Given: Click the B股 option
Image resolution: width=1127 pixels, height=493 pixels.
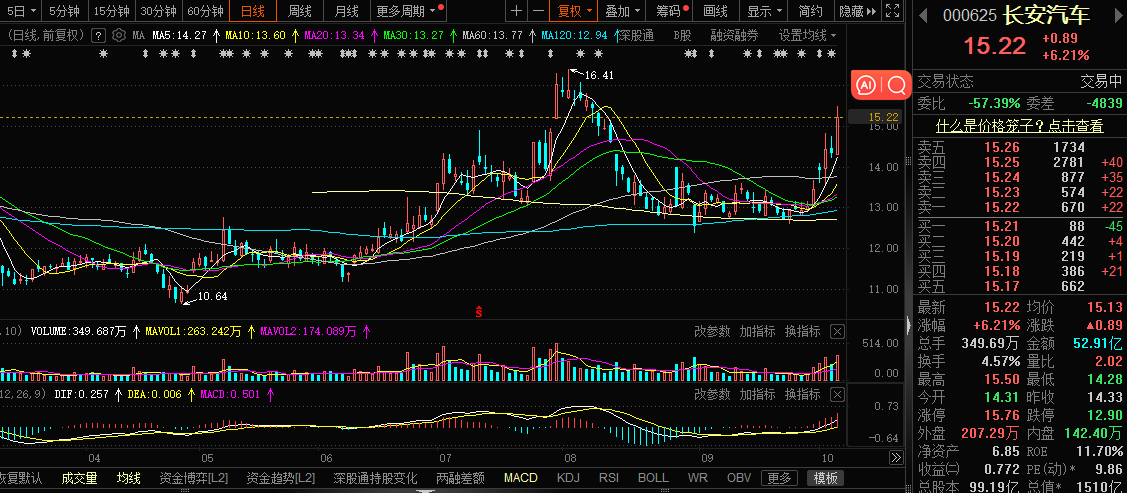Looking at the screenshot, I should click(x=682, y=35).
